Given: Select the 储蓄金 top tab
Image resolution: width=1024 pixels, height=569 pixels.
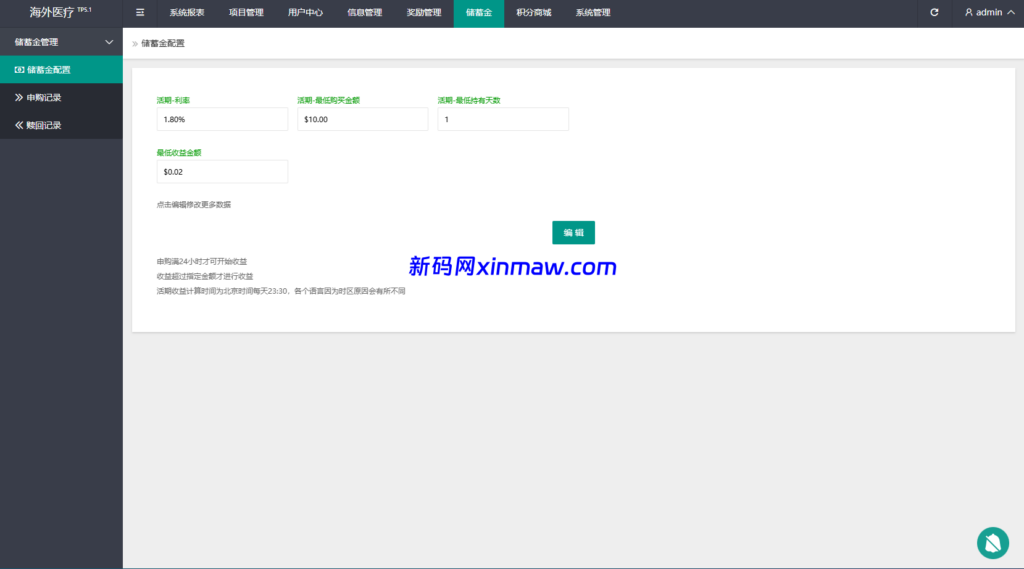Looking at the screenshot, I should (x=479, y=12).
